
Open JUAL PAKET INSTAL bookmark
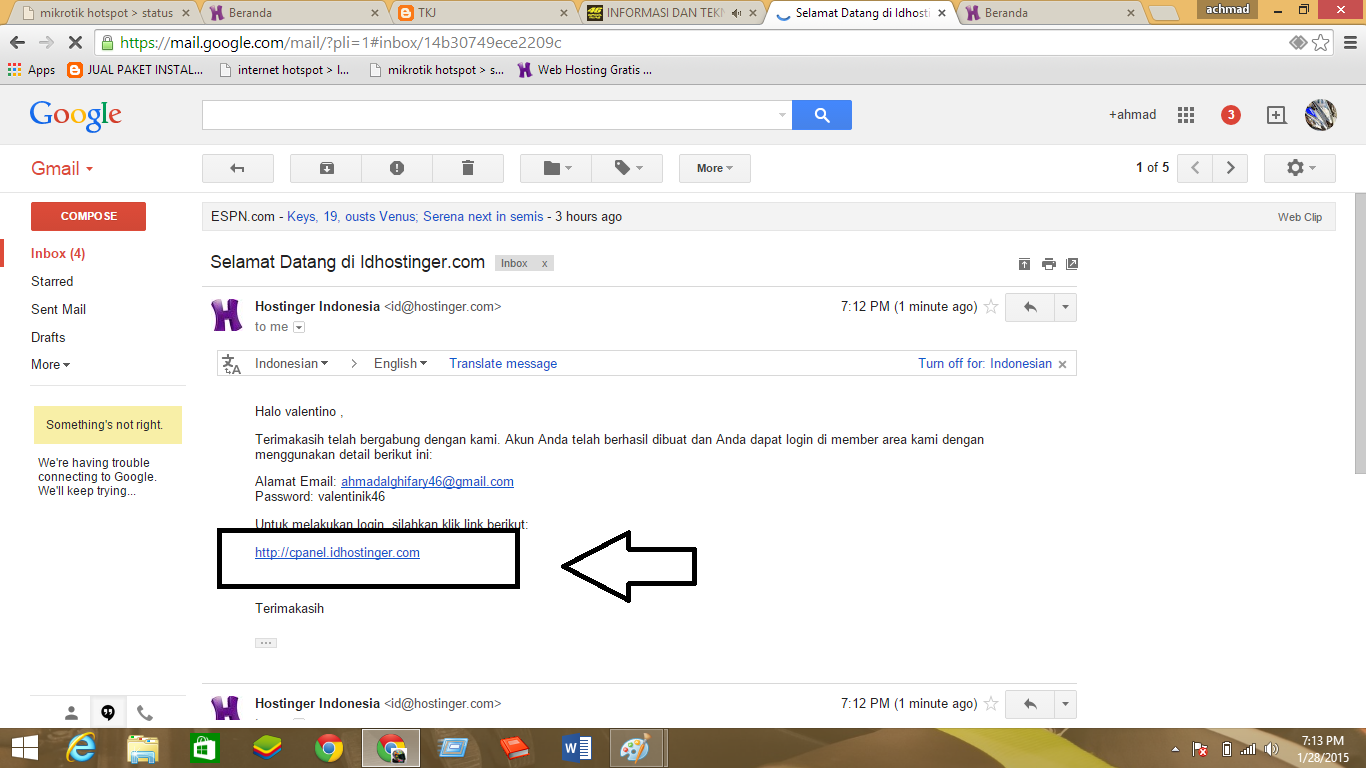tap(135, 70)
